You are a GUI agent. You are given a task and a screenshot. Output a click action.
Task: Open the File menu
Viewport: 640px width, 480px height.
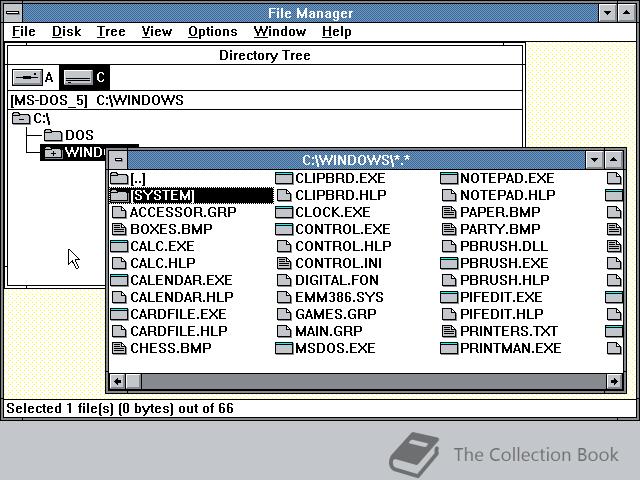click(x=24, y=31)
